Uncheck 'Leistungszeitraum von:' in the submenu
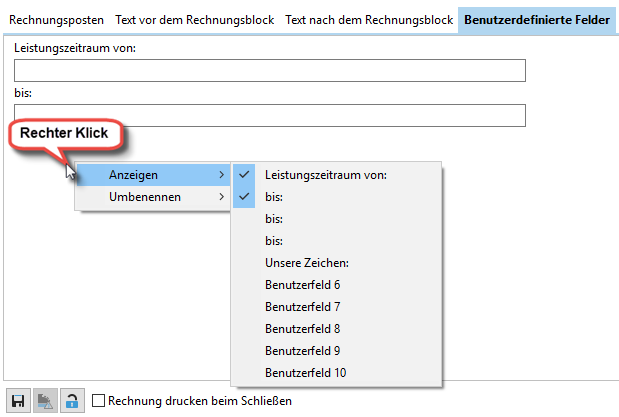This screenshot has height=417, width=619. 325,174
